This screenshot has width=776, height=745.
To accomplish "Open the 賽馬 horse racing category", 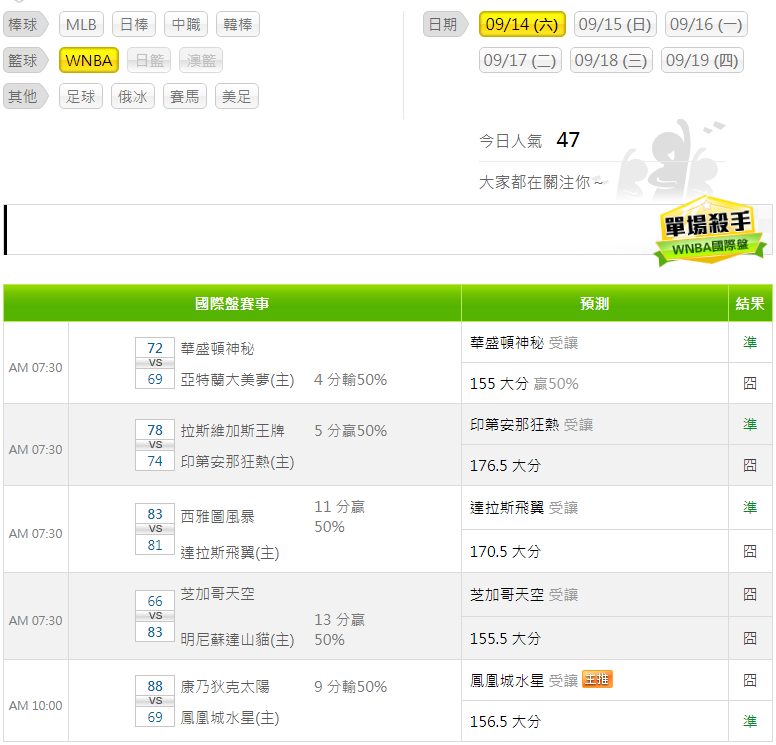I will (184, 97).
